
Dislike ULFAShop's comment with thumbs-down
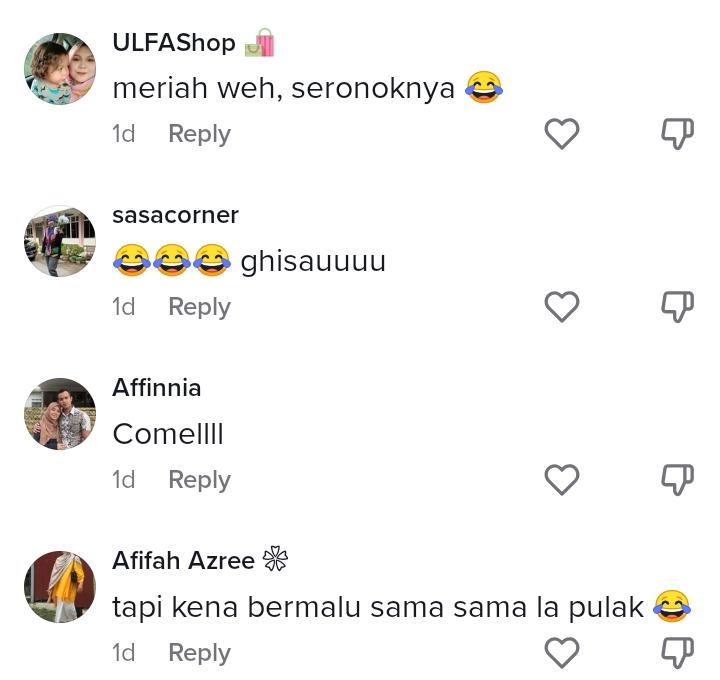[677, 134]
